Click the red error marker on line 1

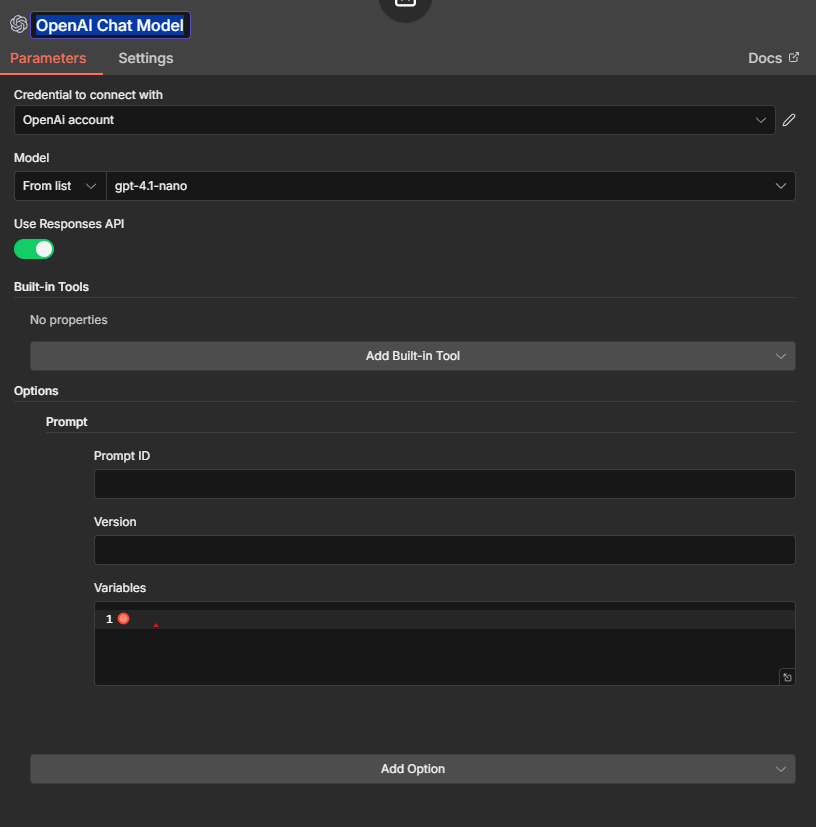[x=123, y=619]
